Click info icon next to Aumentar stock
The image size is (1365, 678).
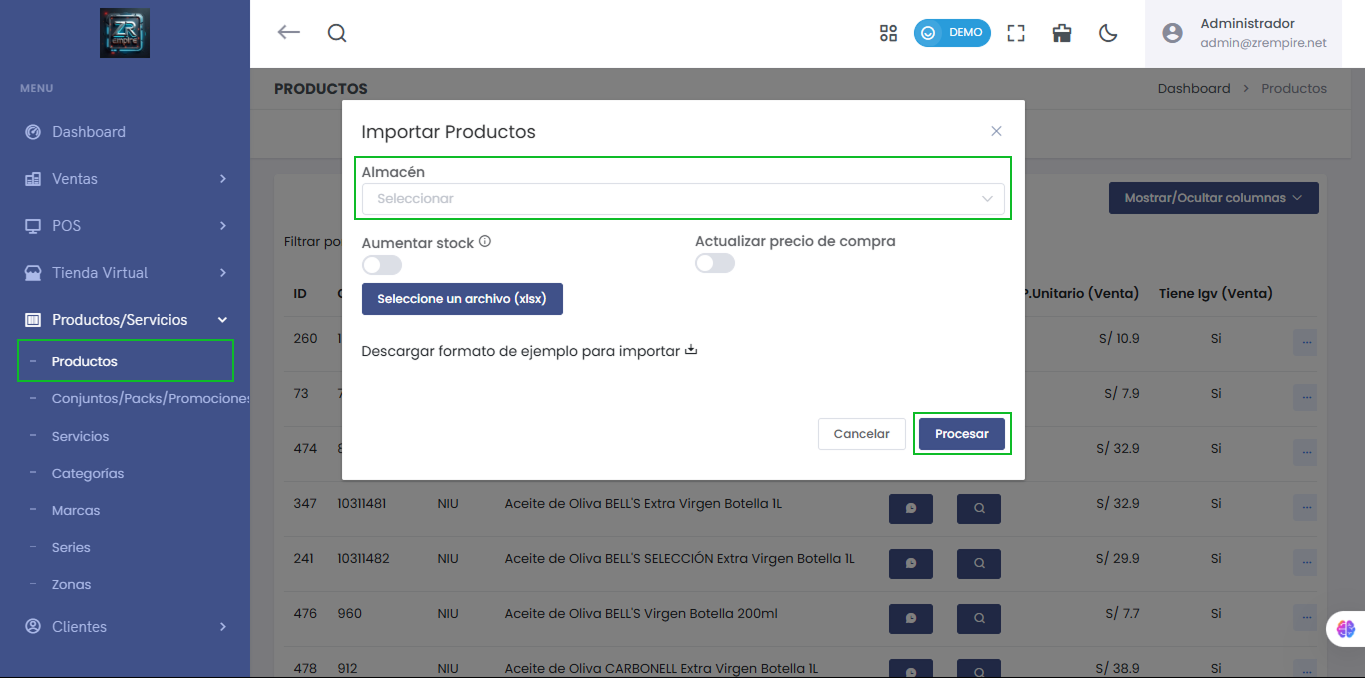tap(485, 242)
